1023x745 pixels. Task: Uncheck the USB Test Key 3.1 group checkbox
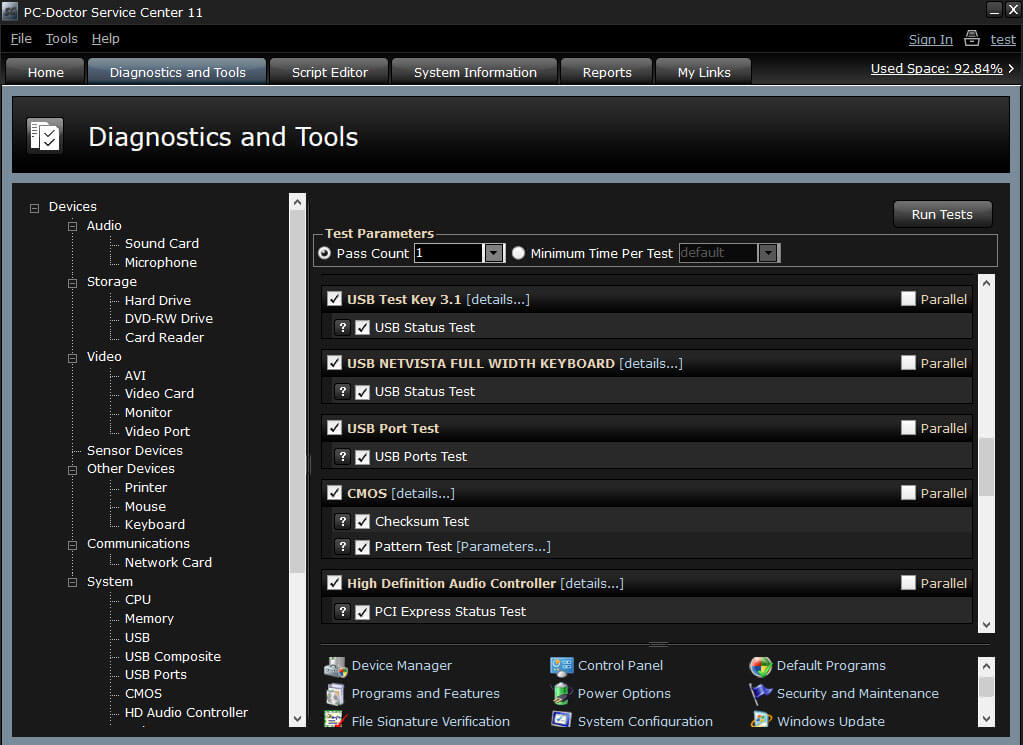(x=334, y=299)
